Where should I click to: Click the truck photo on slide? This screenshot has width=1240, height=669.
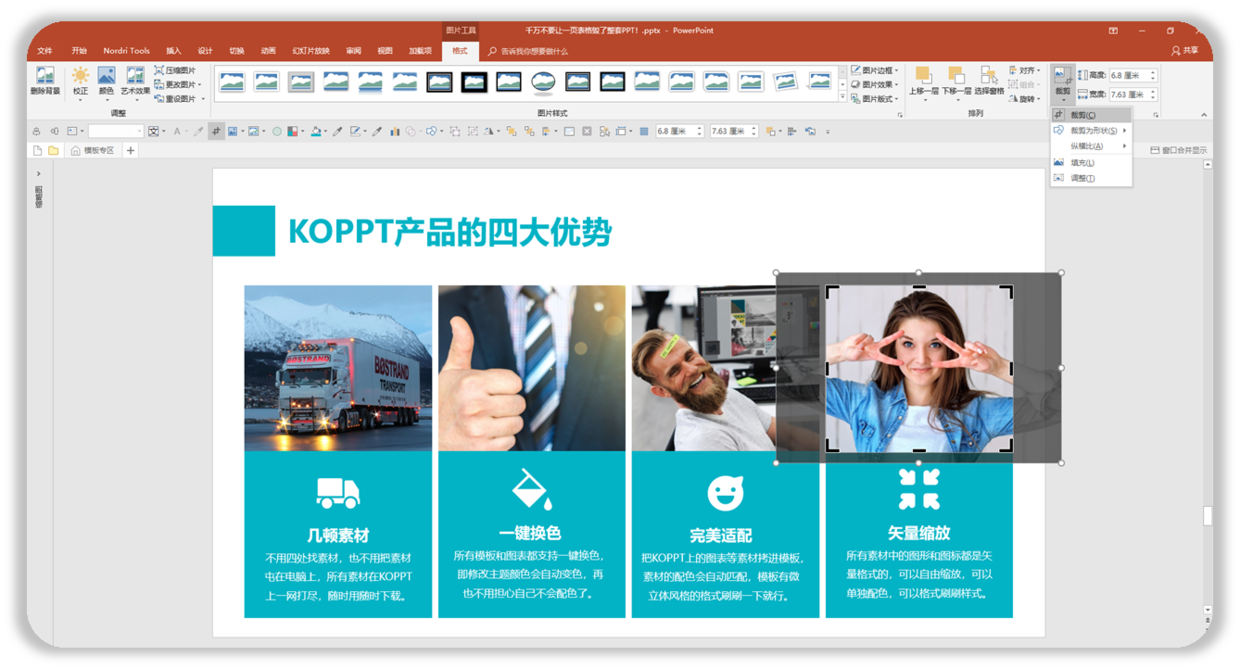pos(338,368)
